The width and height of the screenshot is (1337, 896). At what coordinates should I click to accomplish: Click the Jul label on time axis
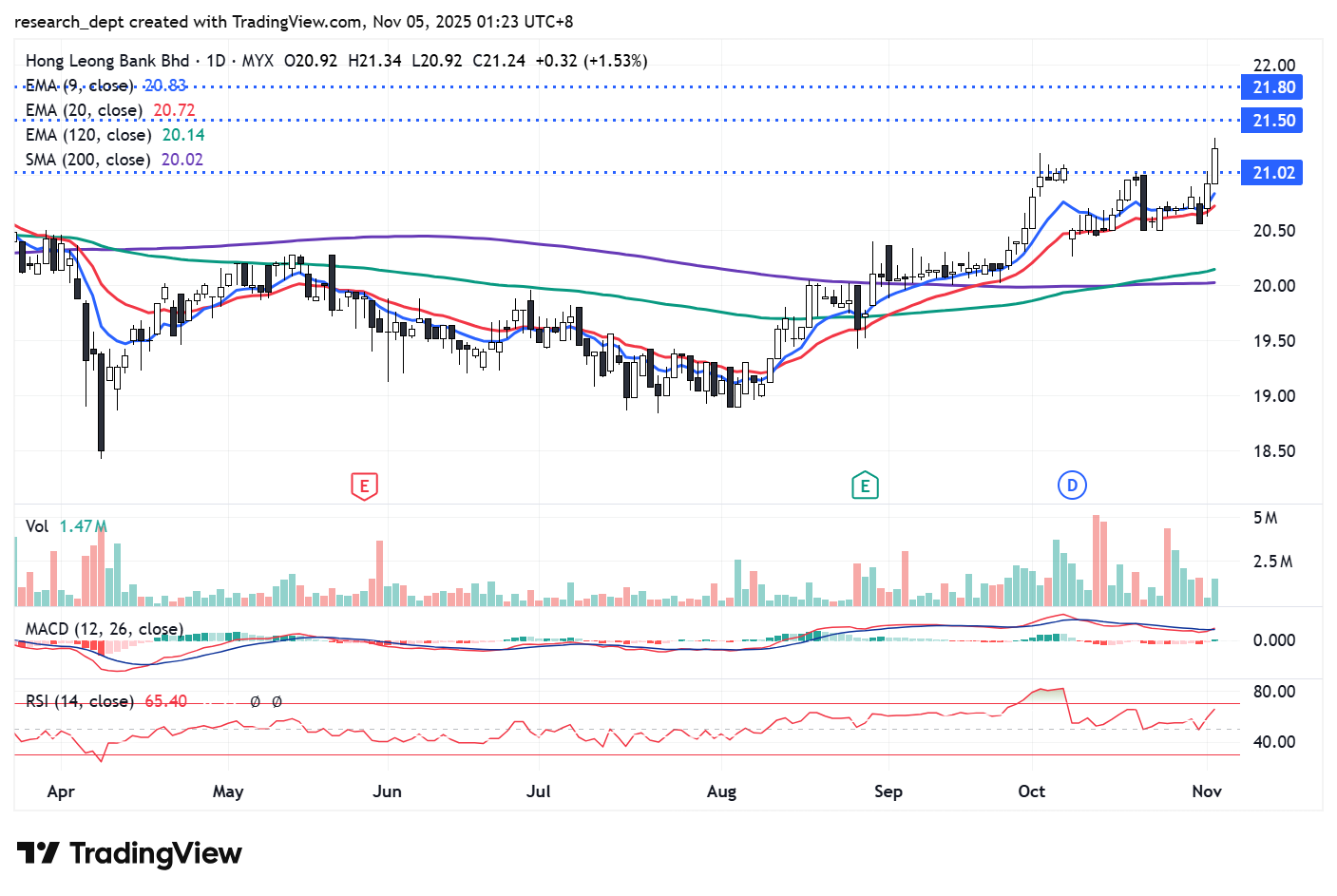pos(538,791)
